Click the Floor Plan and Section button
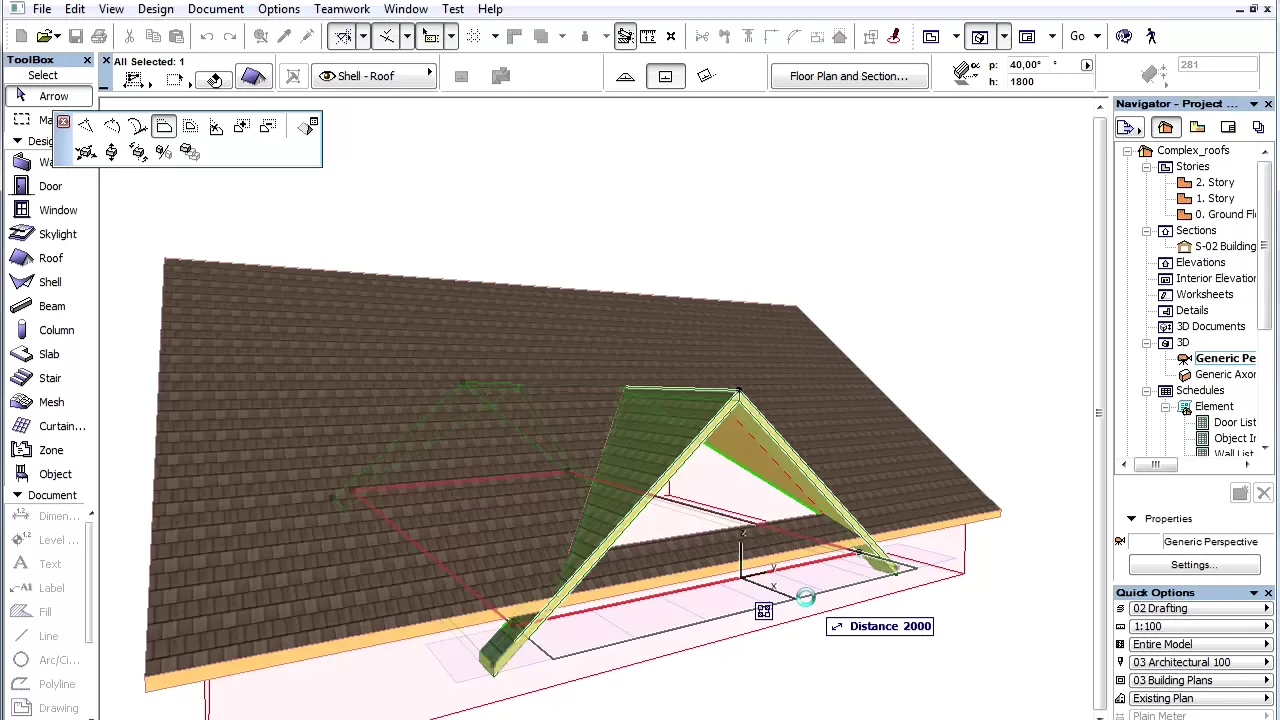This screenshot has height=720, width=1280. (848, 76)
